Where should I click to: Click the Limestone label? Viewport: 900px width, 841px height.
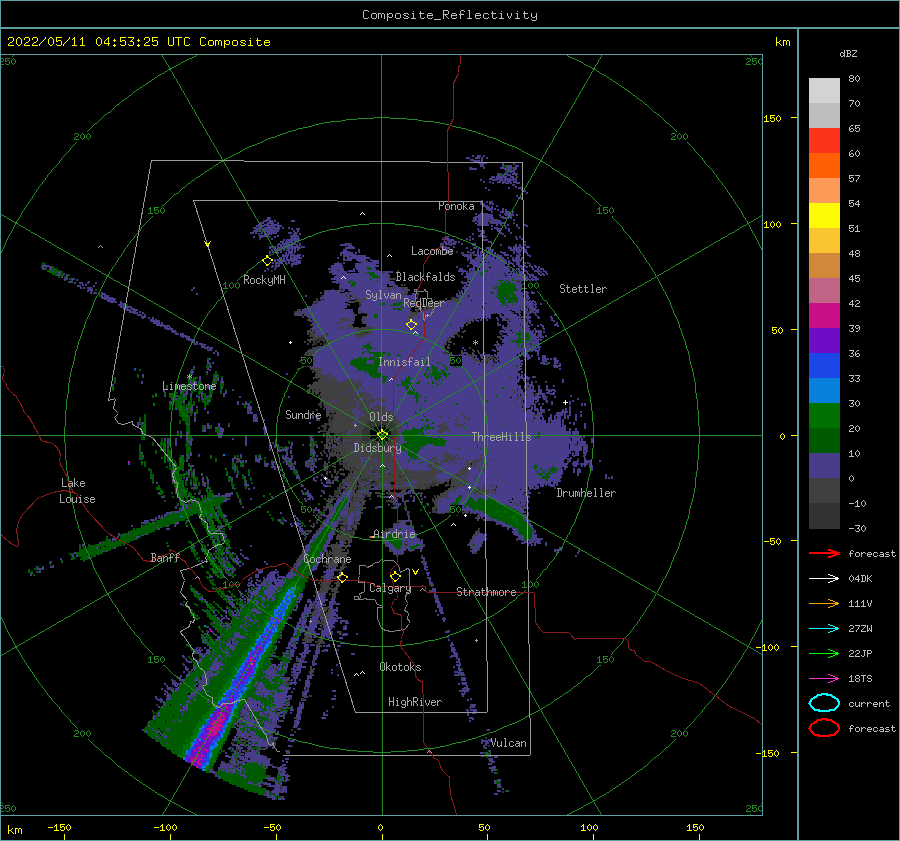click(x=189, y=386)
